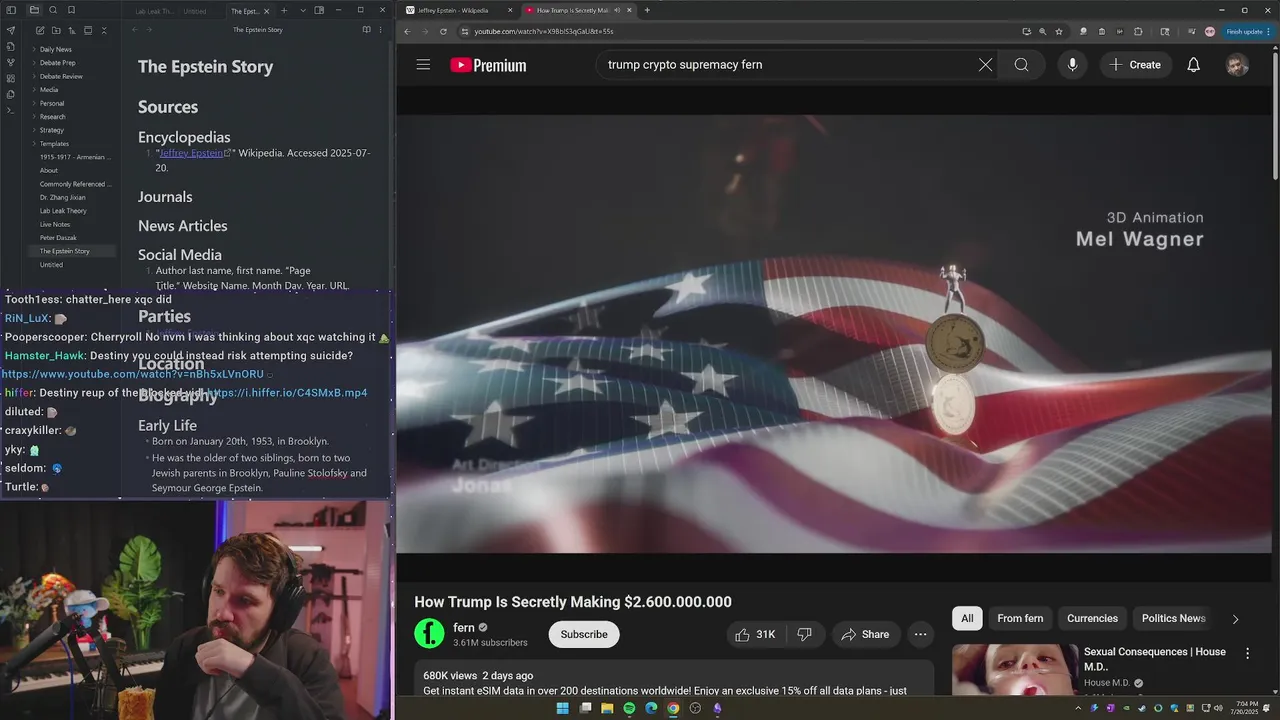Mute the YouTube tab via its speaker icon

point(617,10)
